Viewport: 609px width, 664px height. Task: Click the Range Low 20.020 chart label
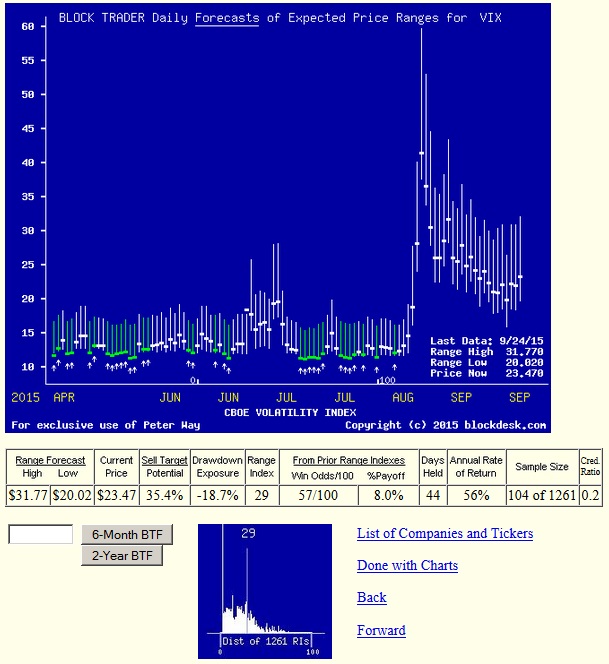pos(487,362)
